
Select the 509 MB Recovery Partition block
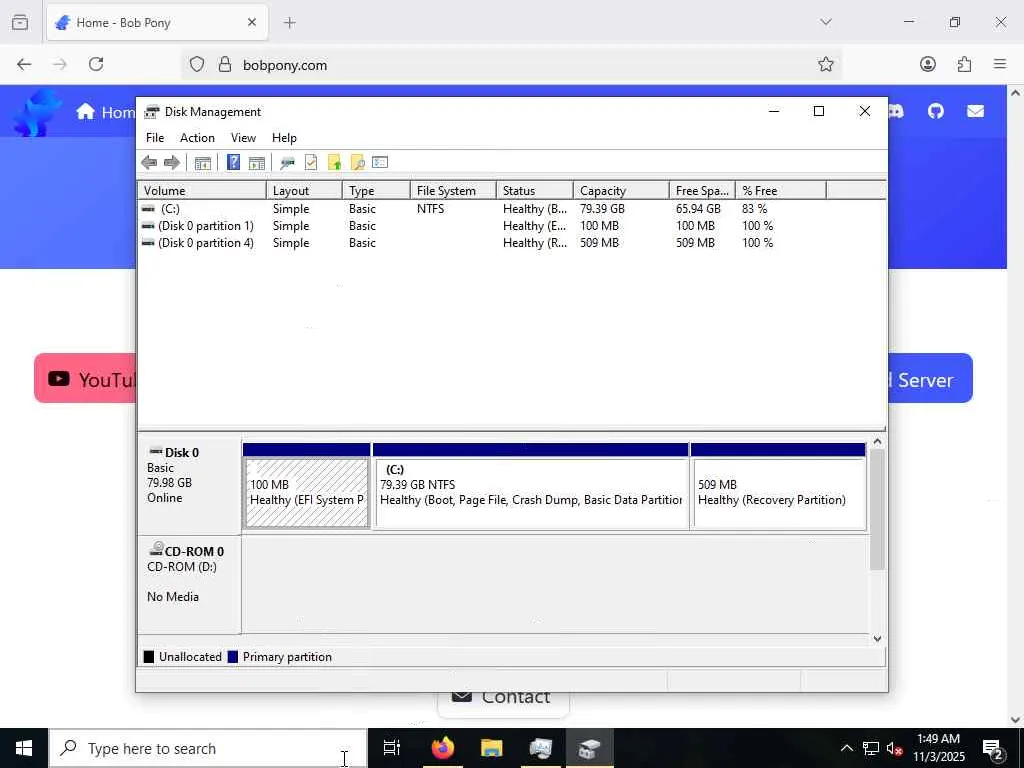click(778, 486)
